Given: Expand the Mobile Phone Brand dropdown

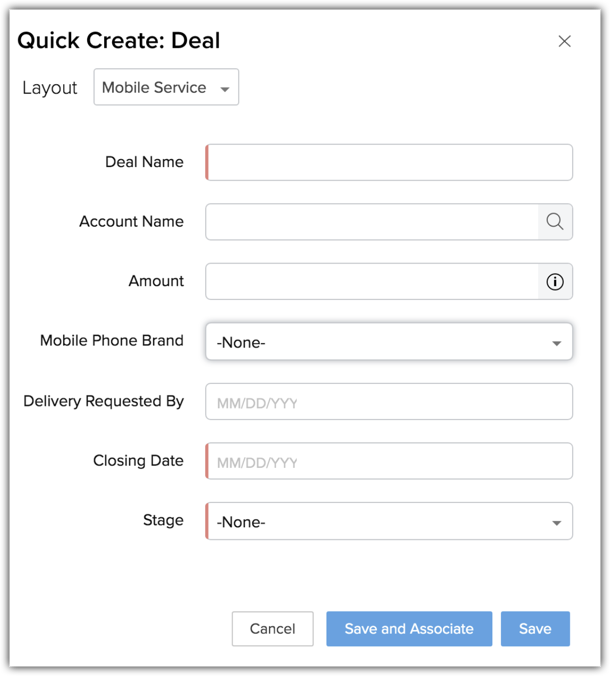Looking at the screenshot, I should click(388, 342).
